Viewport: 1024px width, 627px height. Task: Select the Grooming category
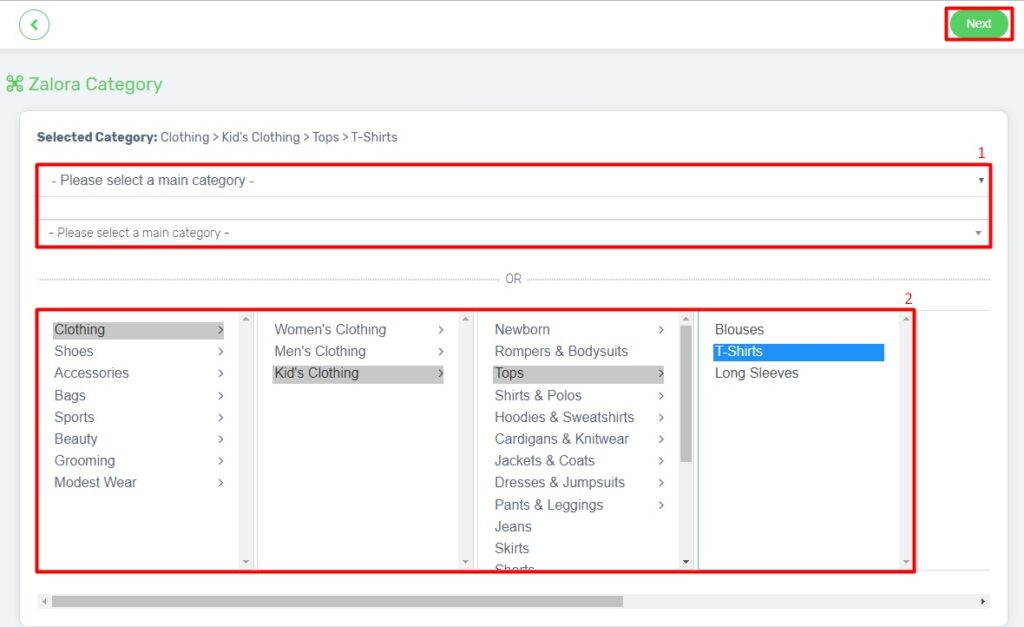pos(138,460)
